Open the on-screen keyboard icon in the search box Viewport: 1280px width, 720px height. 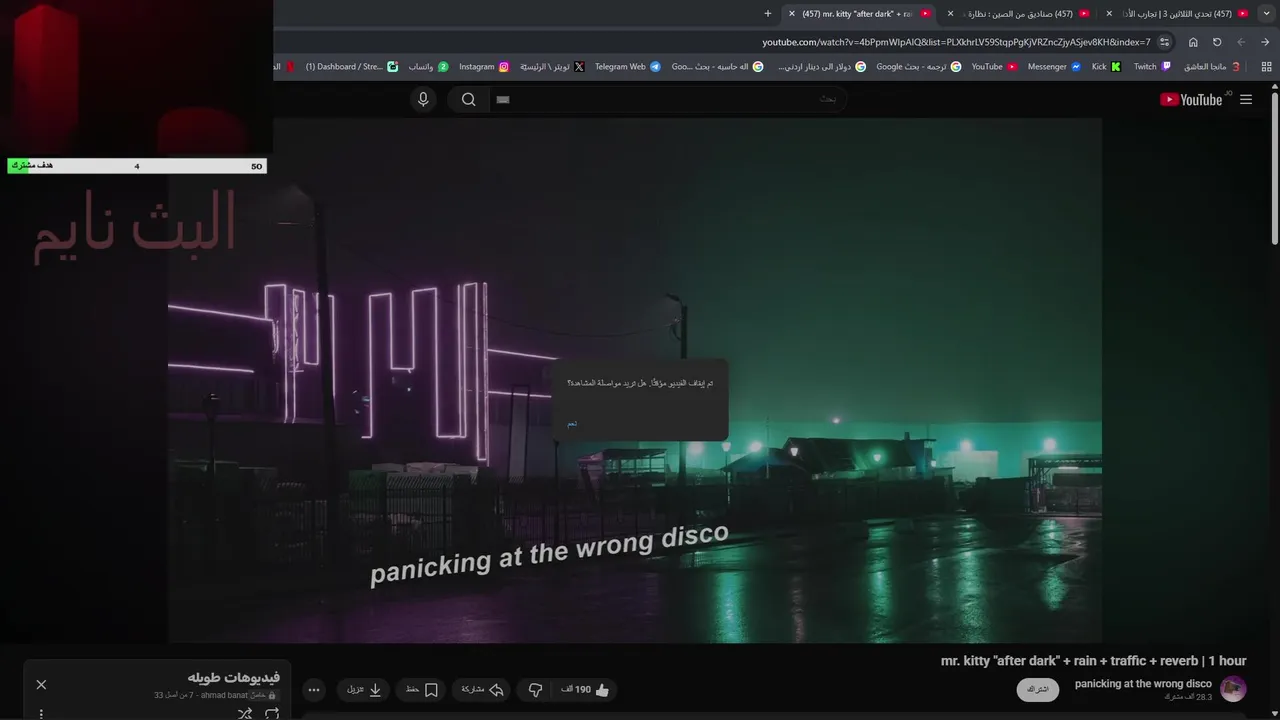[503, 99]
